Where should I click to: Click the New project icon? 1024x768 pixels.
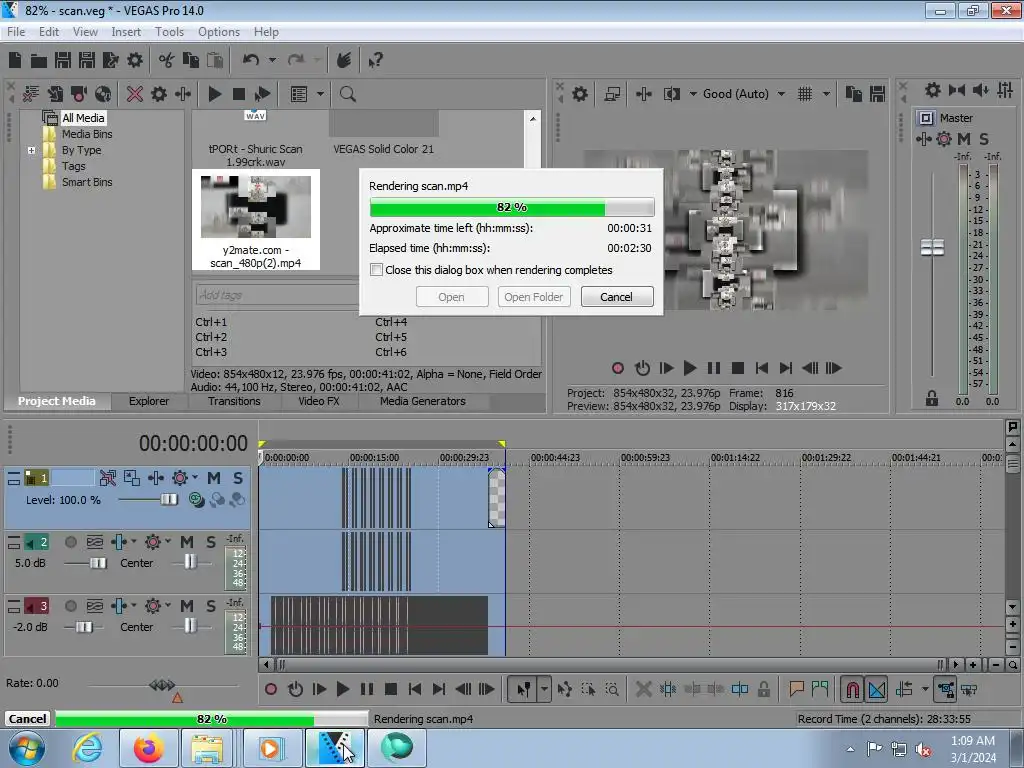click(x=15, y=60)
